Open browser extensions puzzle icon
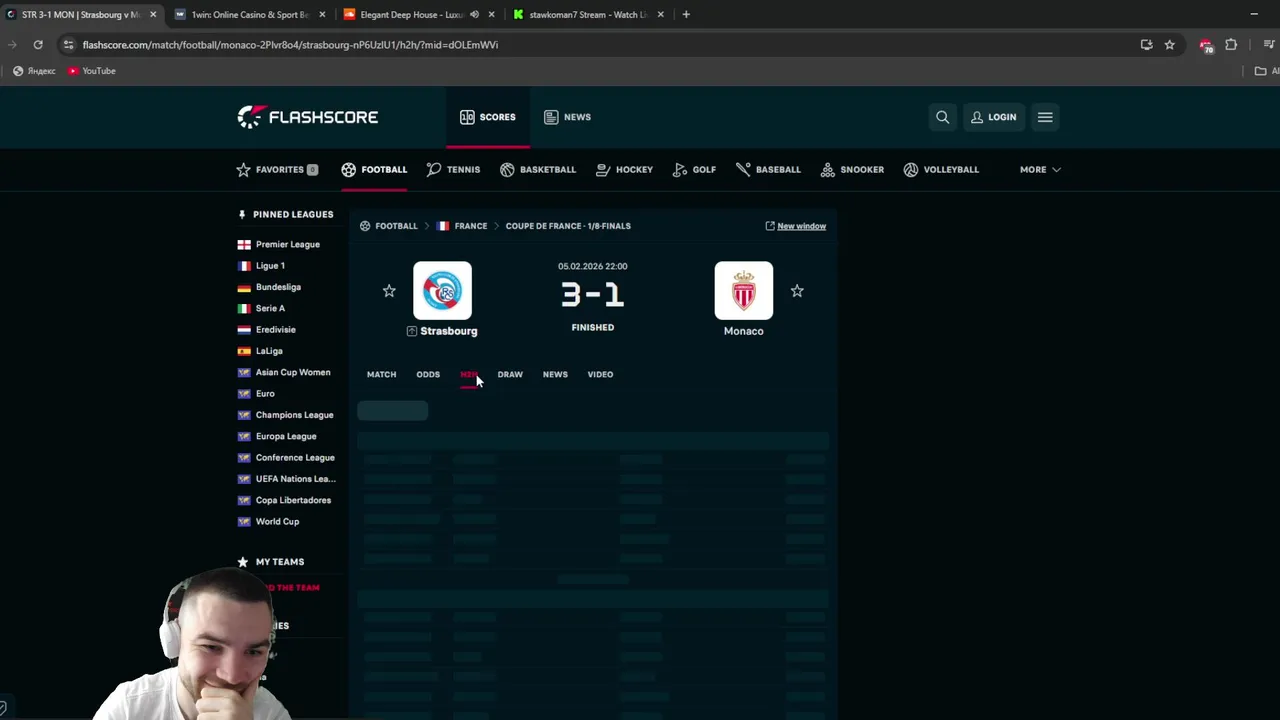 pos(1231,45)
